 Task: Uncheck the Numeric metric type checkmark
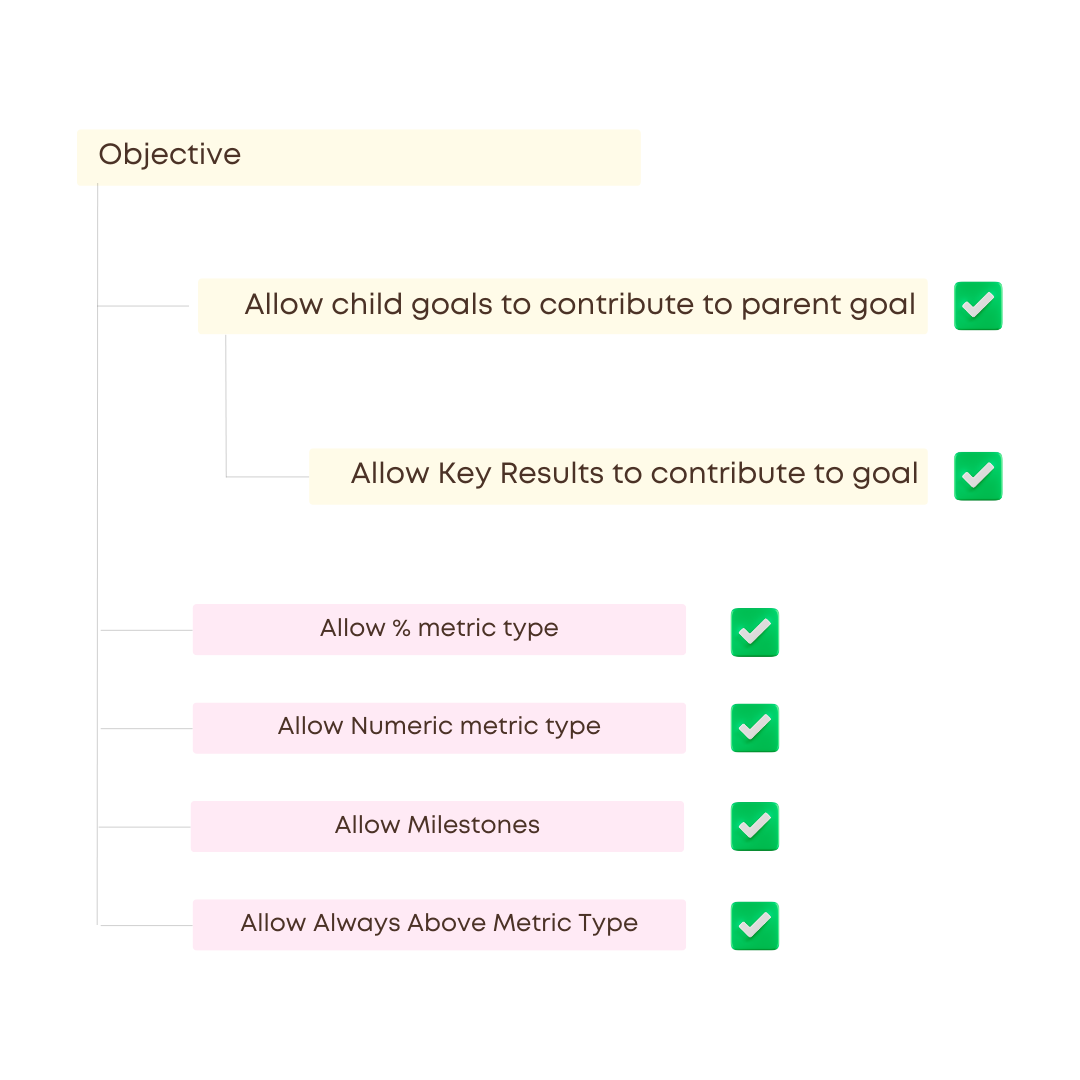pos(755,728)
